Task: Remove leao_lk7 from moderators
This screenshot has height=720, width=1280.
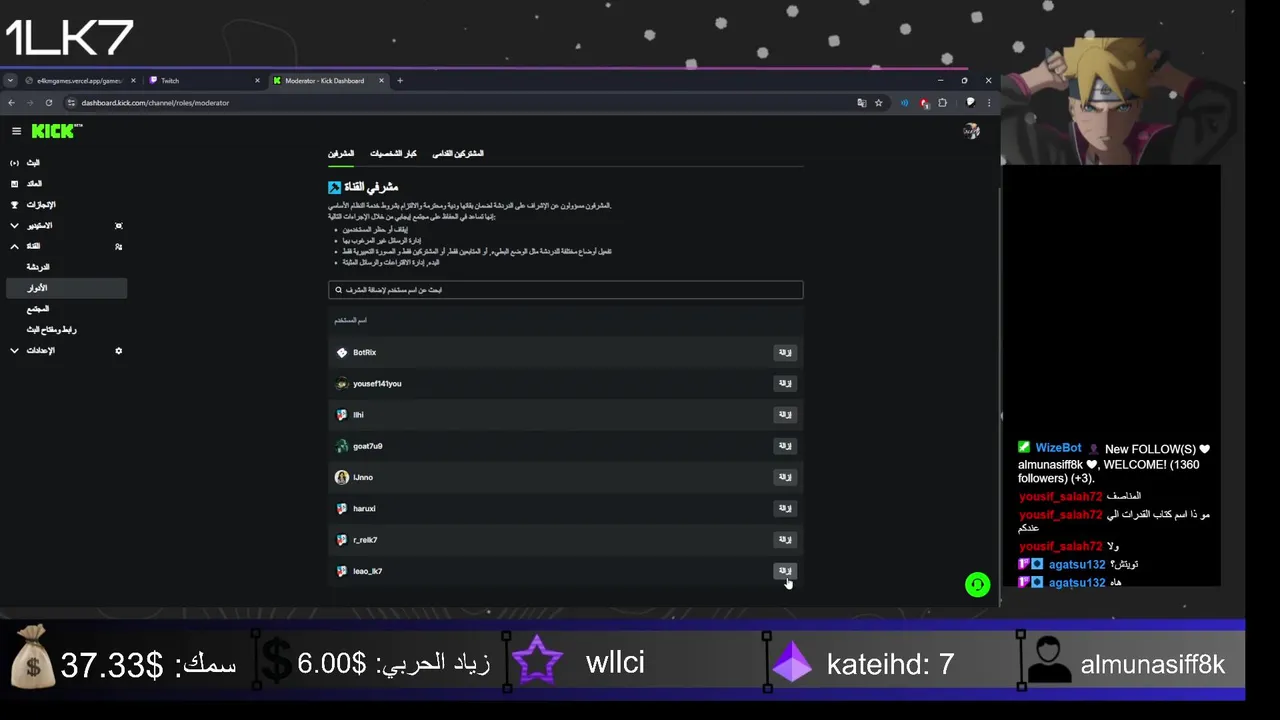Action: coord(785,571)
